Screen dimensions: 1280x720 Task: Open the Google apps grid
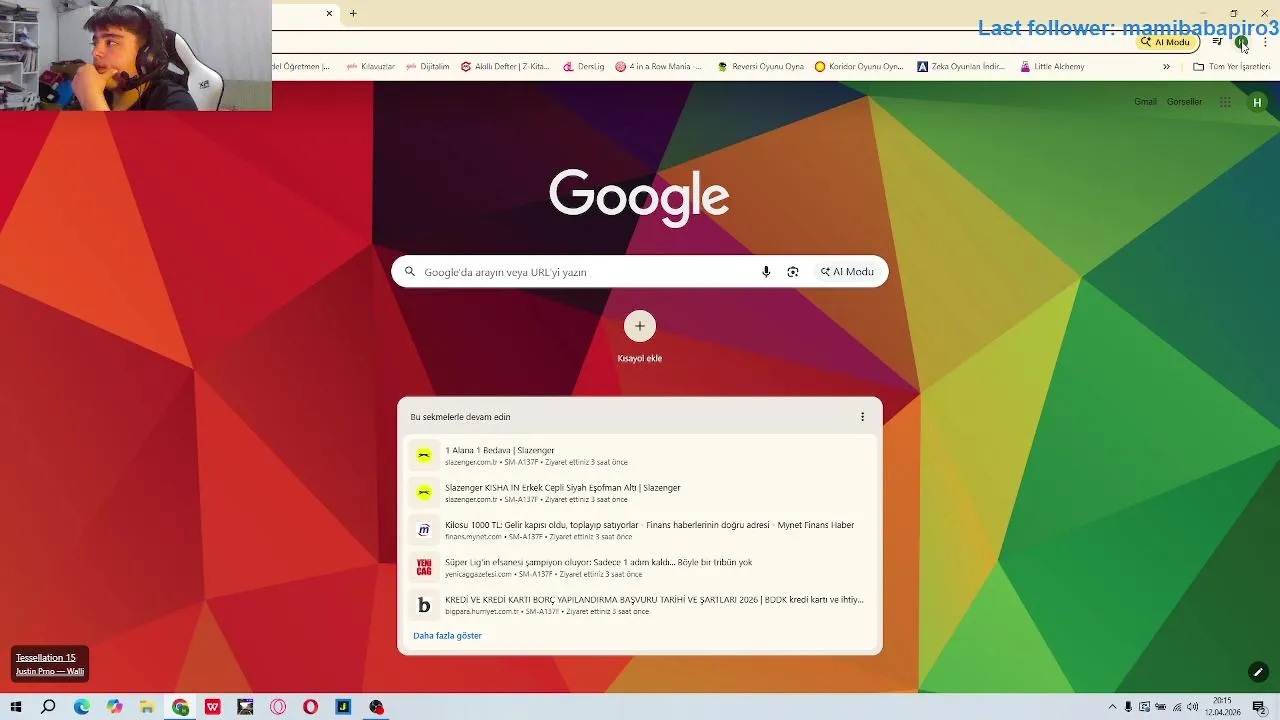[1225, 102]
